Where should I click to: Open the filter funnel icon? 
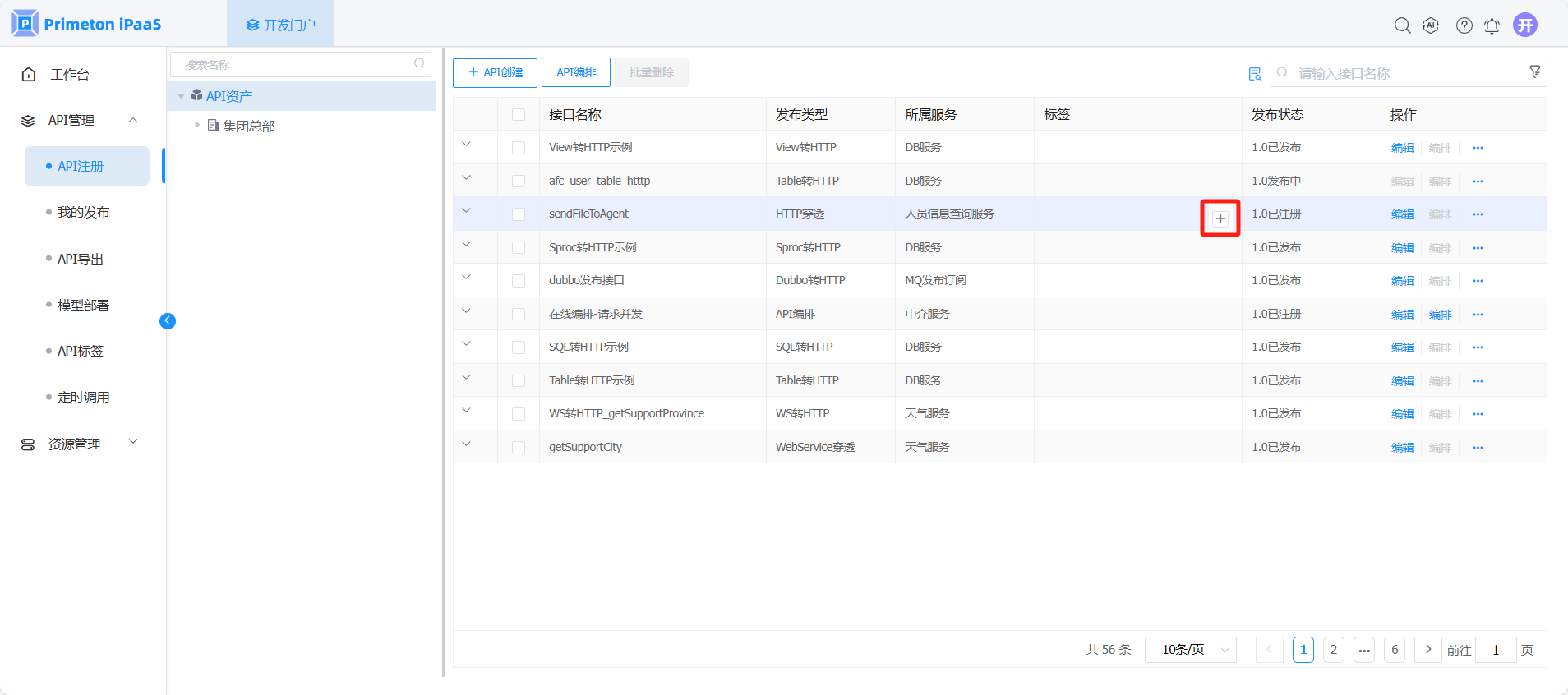(1534, 72)
